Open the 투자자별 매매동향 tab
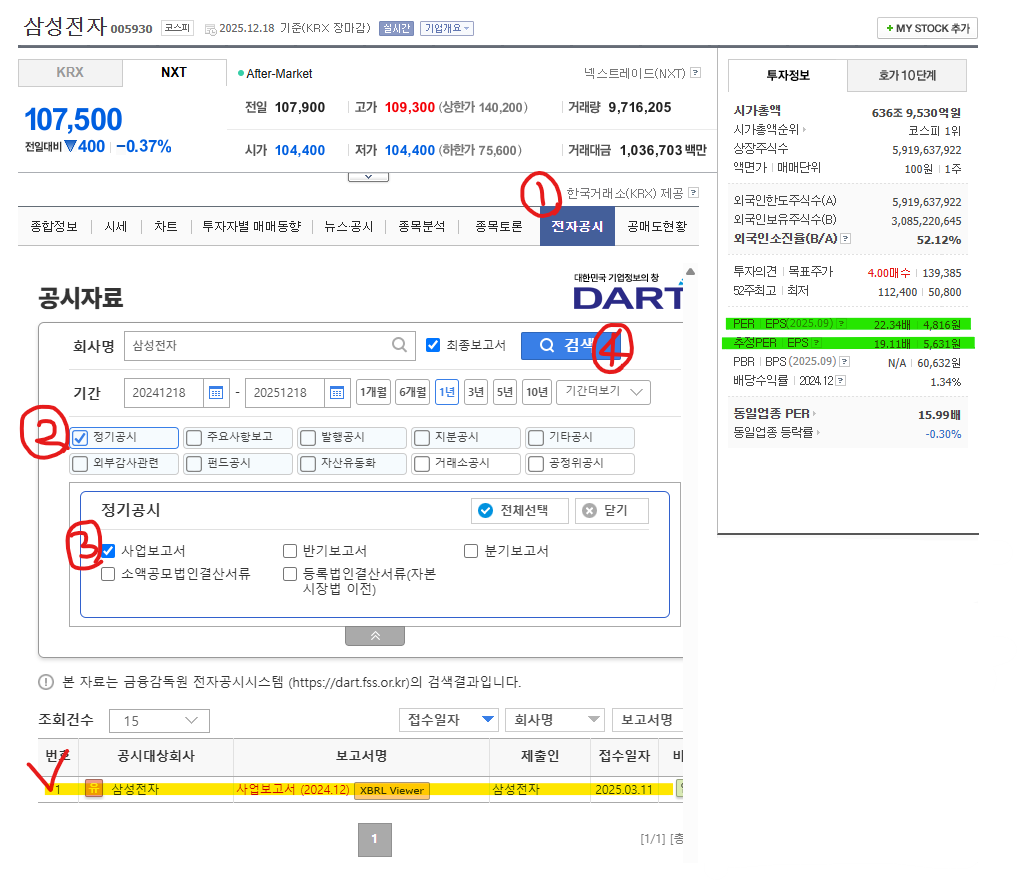Viewport: 1018px width, 880px height. click(251, 227)
